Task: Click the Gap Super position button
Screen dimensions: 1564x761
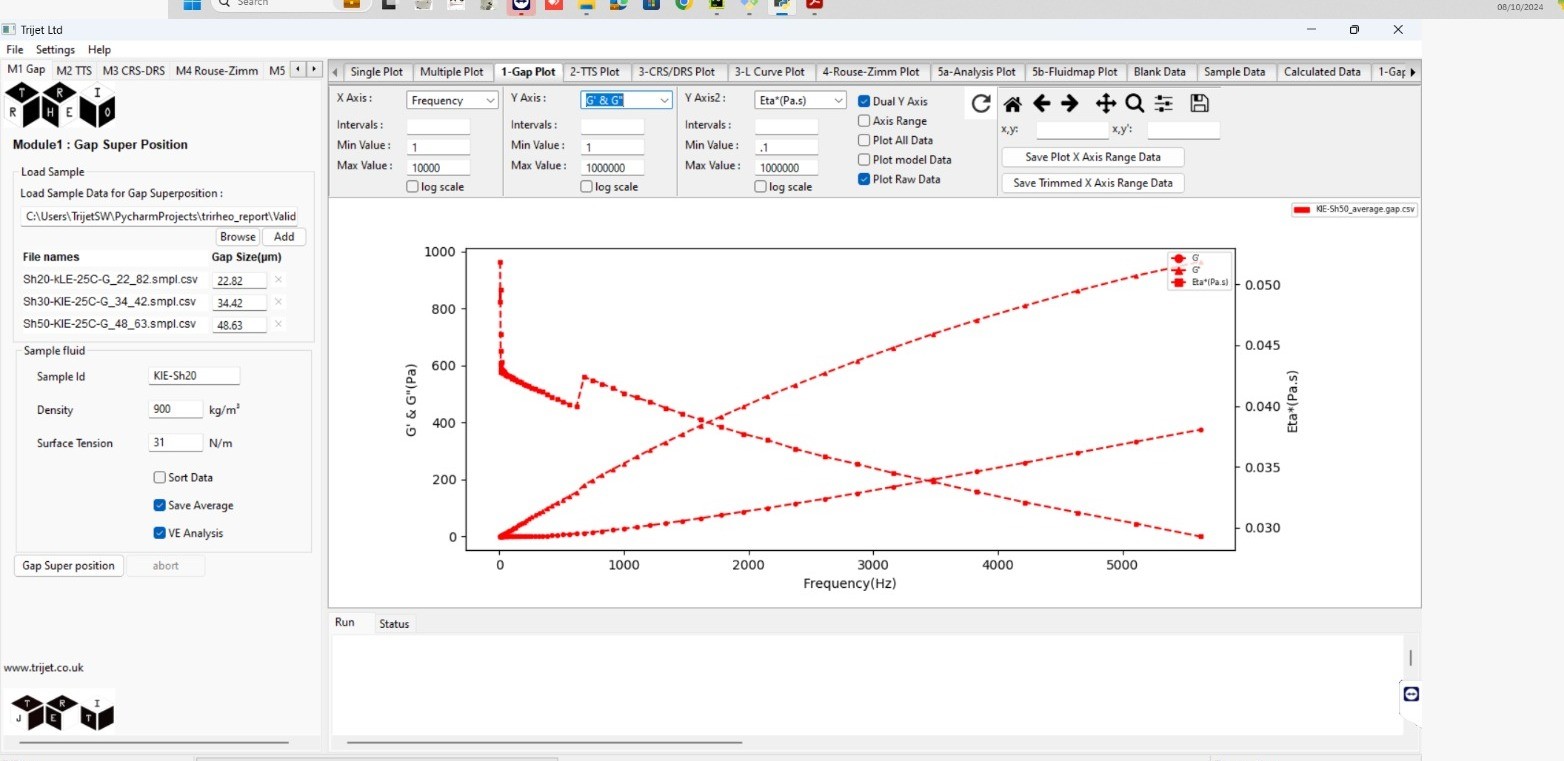Action: tap(69, 566)
